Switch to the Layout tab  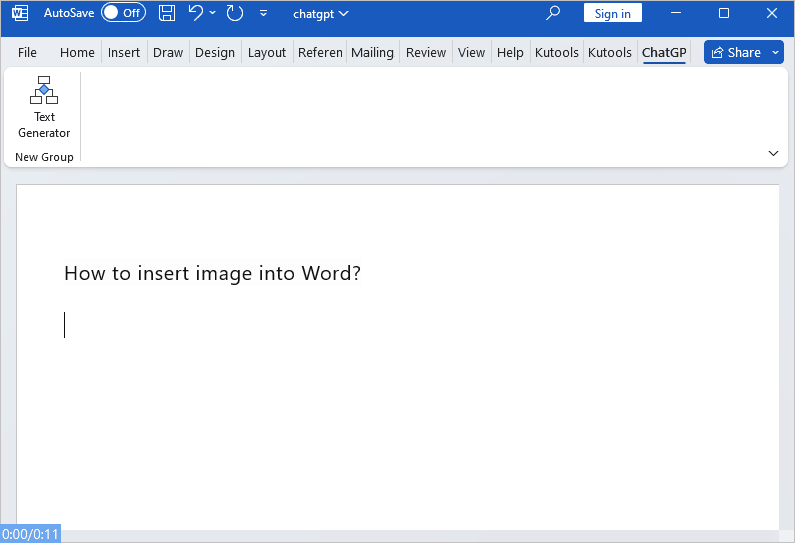[x=266, y=52]
